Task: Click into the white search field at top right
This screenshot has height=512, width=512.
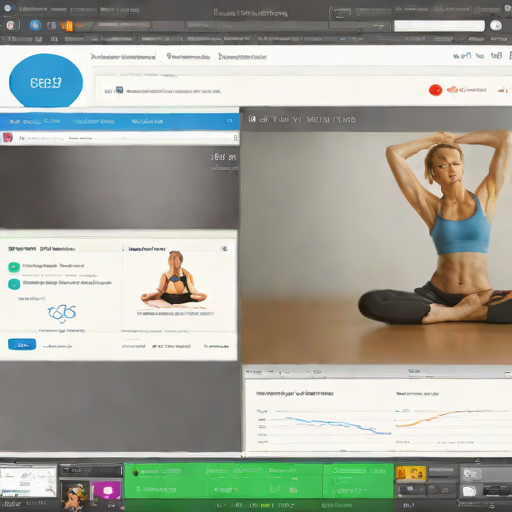Action: click(x=439, y=26)
